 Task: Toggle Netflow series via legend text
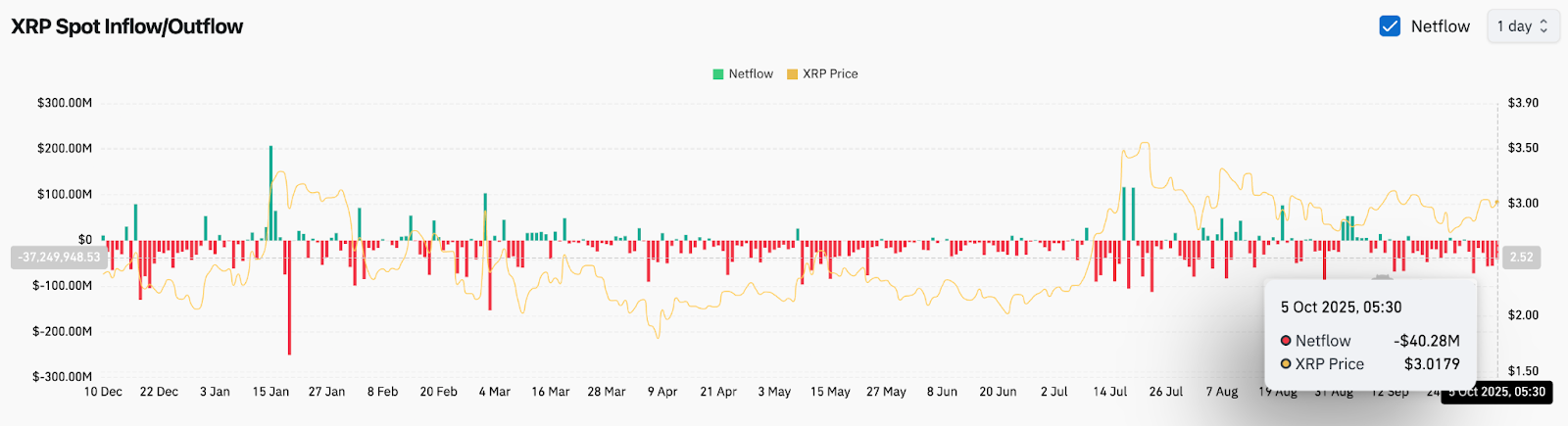[751, 74]
